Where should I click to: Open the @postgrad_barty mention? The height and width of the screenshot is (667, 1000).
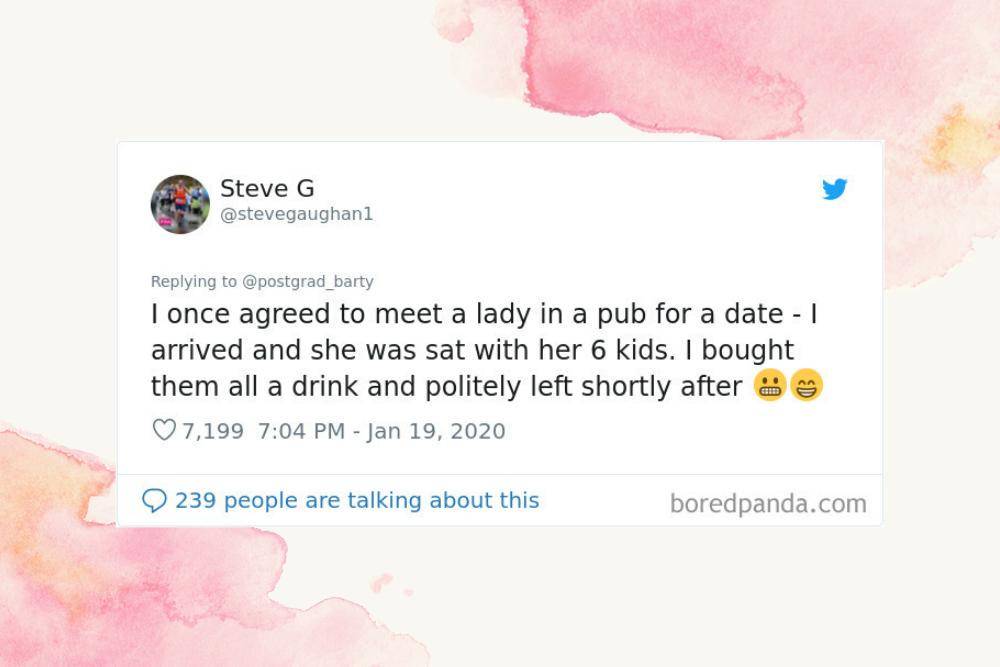click(x=308, y=281)
